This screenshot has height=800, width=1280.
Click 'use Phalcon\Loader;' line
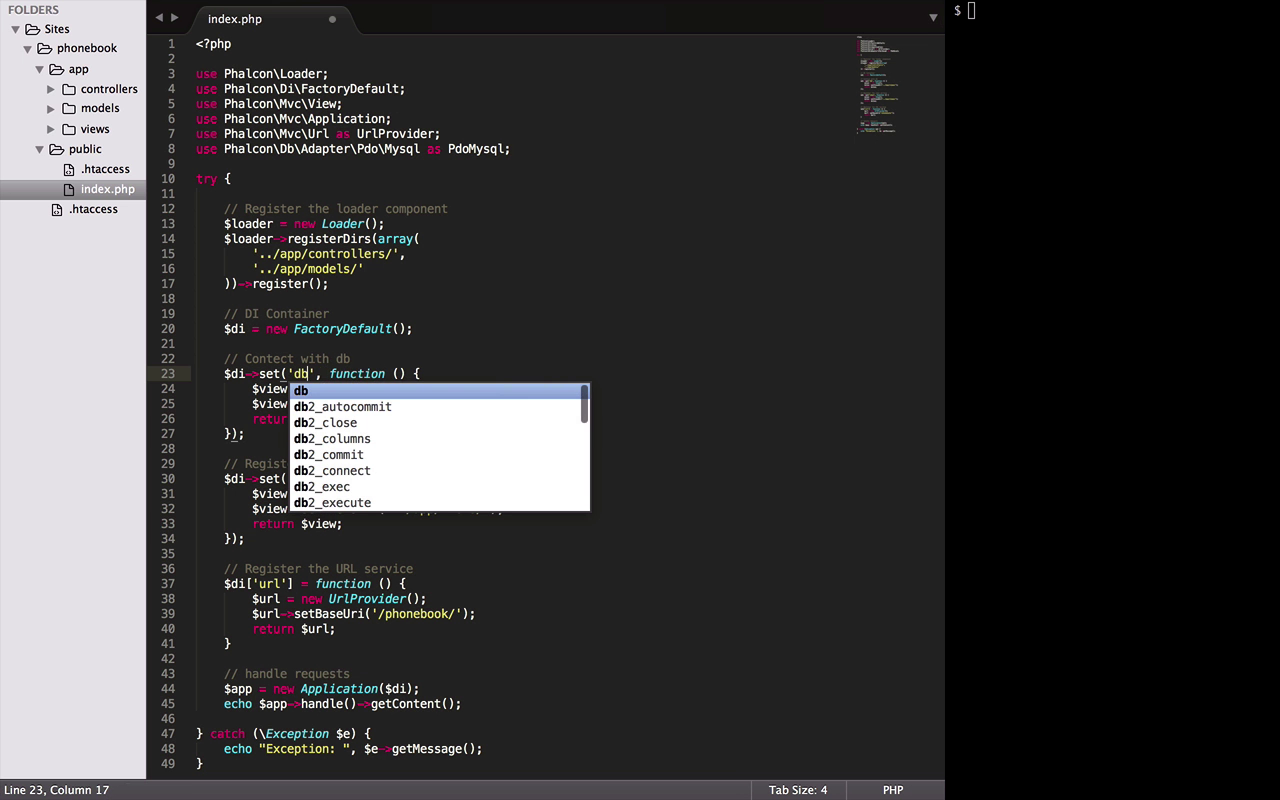click(x=262, y=74)
